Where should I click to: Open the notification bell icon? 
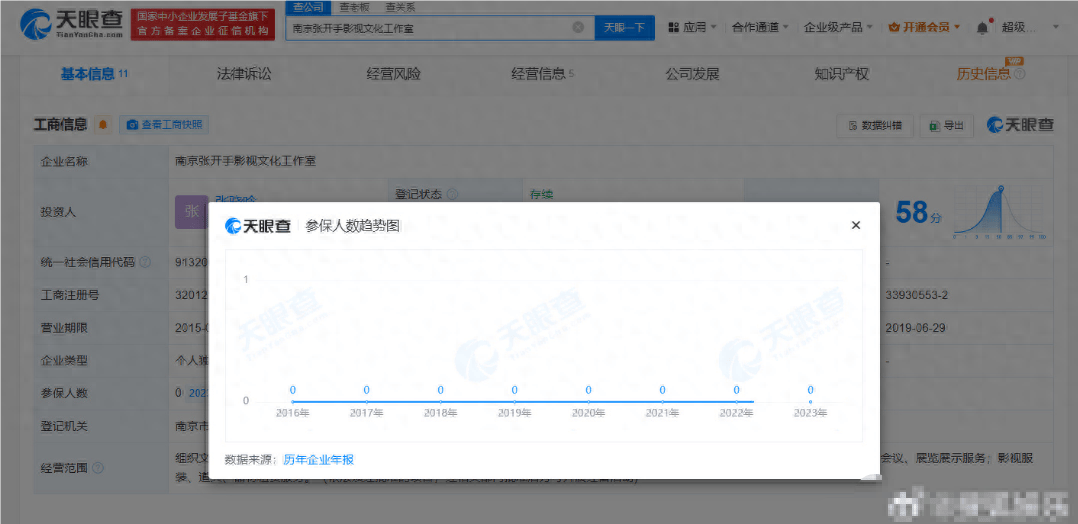pos(982,28)
